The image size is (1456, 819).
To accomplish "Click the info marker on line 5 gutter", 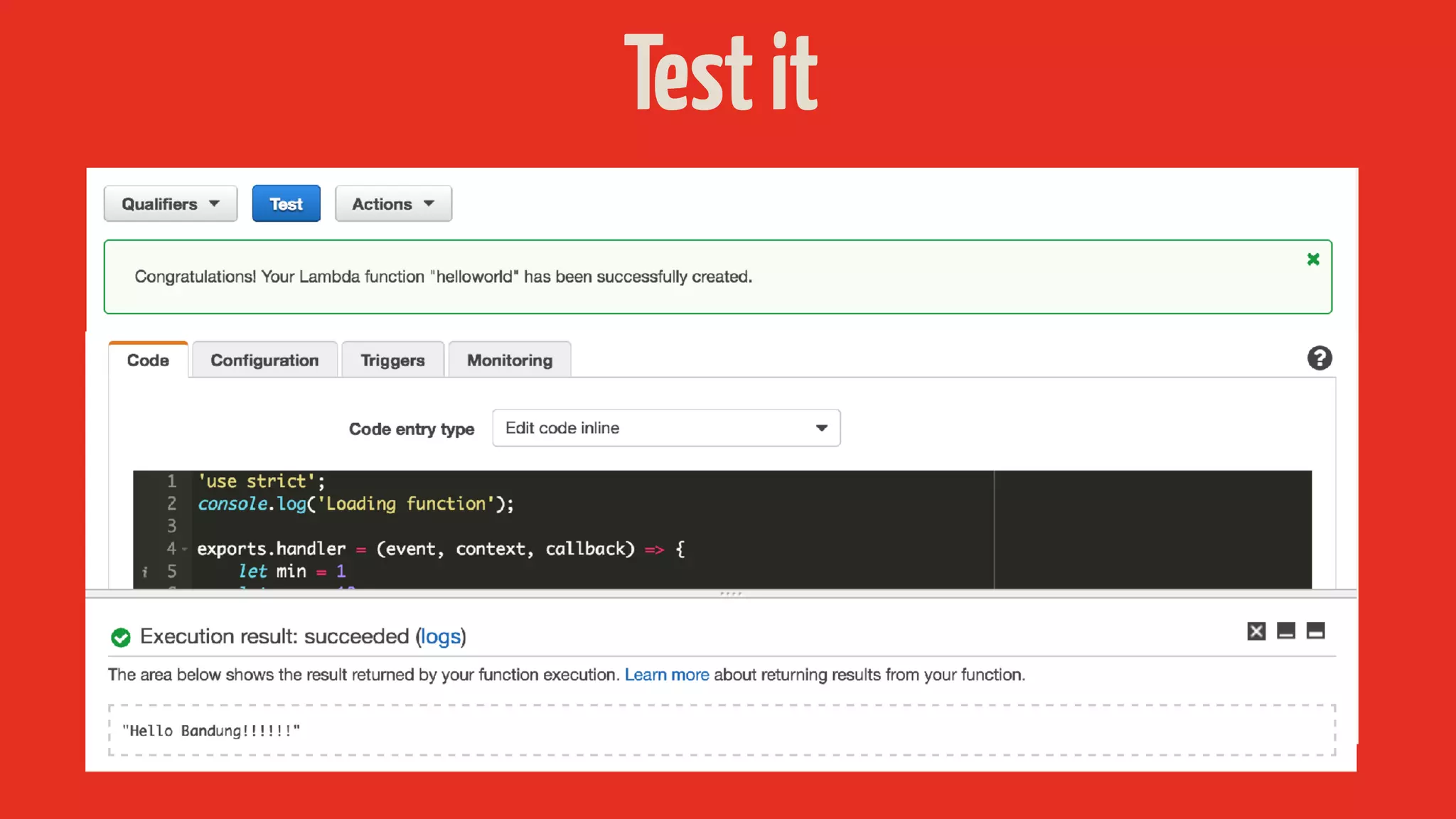I will (x=145, y=572).
